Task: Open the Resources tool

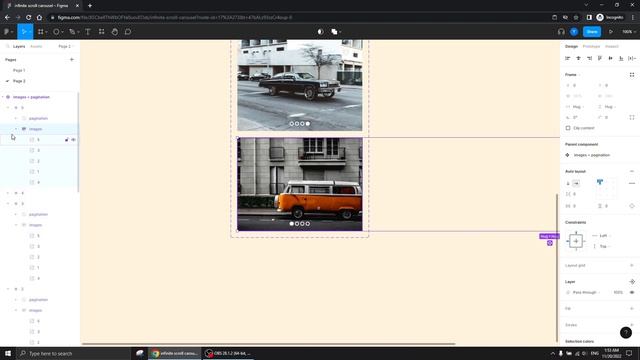Action: 101,31
